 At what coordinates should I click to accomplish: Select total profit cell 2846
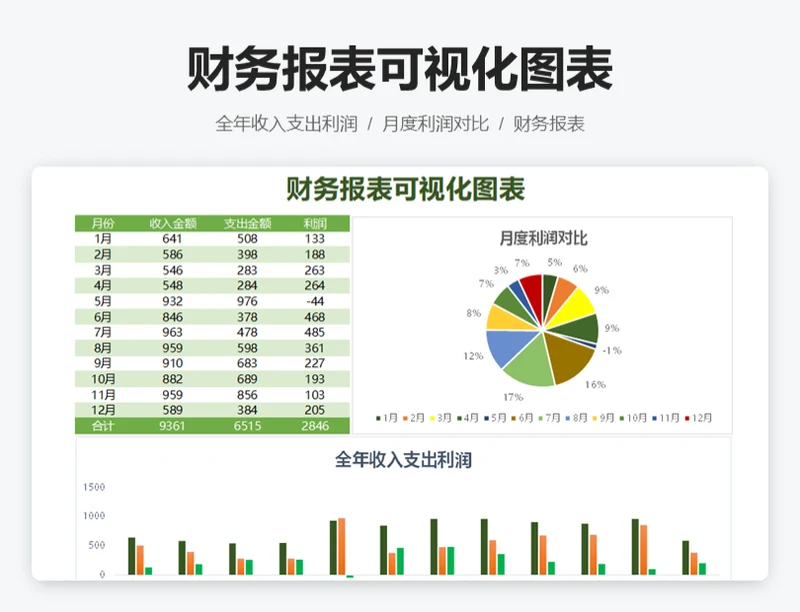point(315,426)
